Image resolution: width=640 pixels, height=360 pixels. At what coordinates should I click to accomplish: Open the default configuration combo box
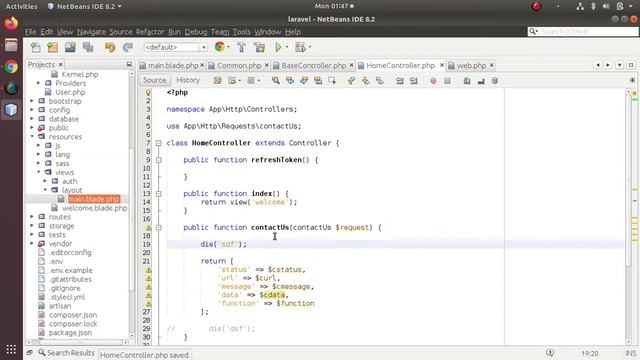(176, 47)
